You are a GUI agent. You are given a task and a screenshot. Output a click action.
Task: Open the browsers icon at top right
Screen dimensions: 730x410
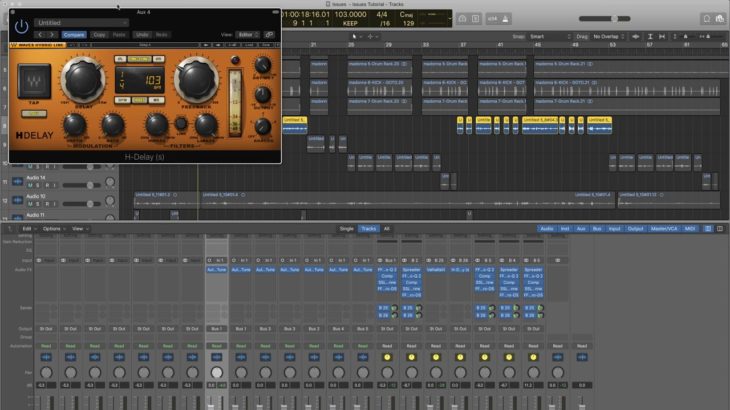[720, 19]
